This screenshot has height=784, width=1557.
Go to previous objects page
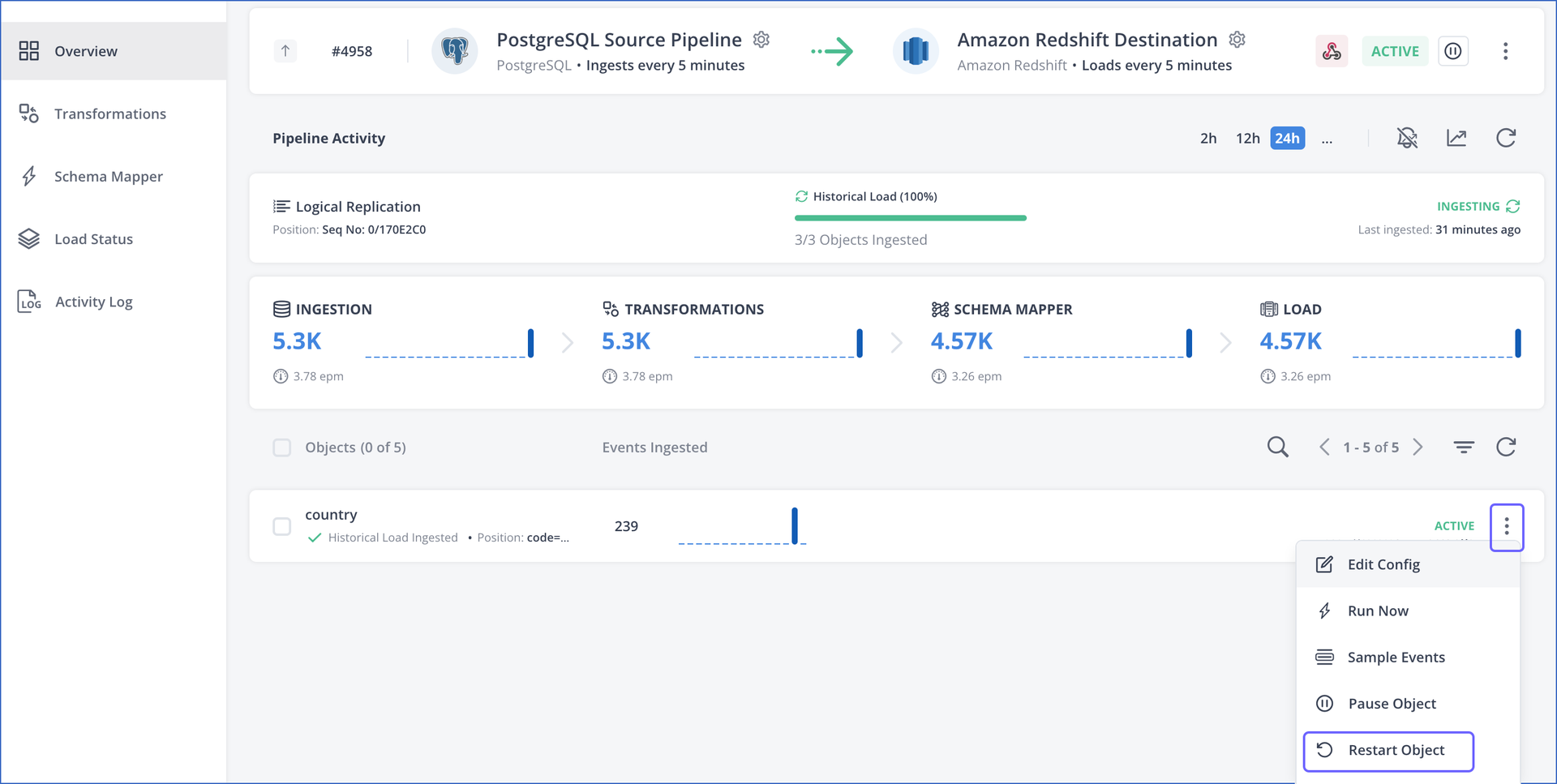tap(1324, 447)
